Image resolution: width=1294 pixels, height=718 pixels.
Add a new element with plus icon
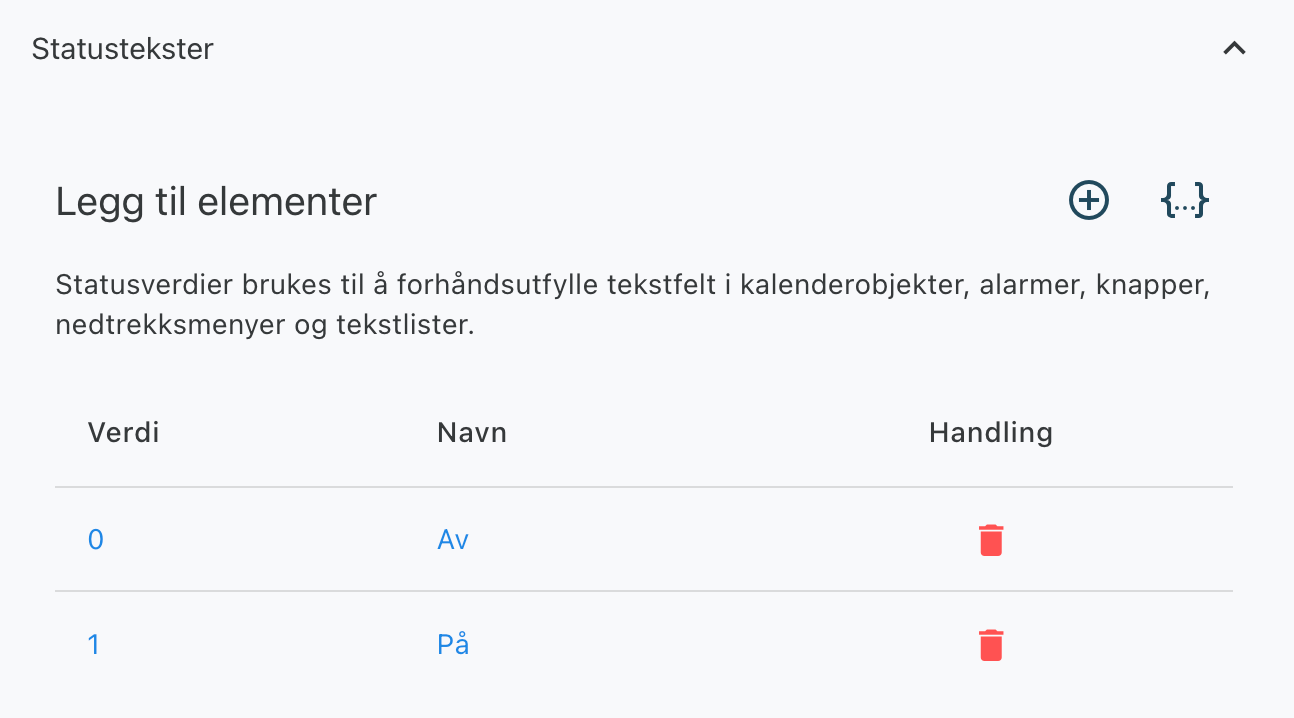tap(1089, 200)
